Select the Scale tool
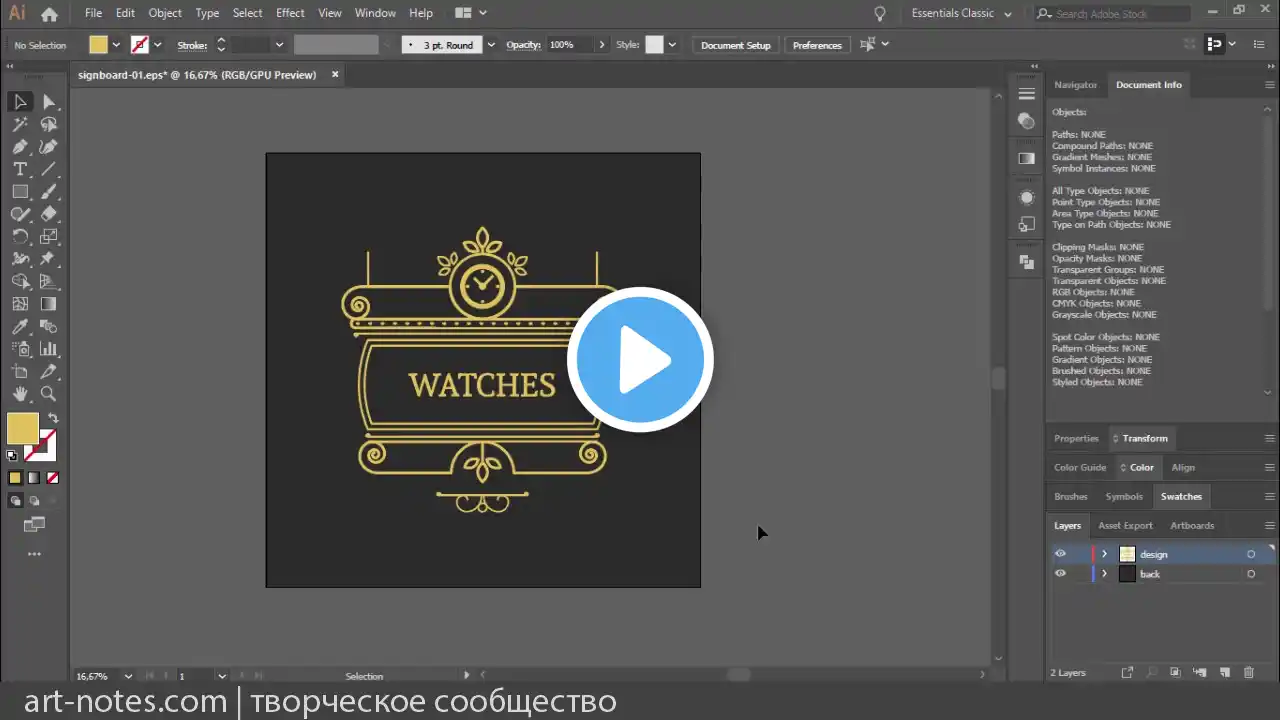 click(48, 237)
